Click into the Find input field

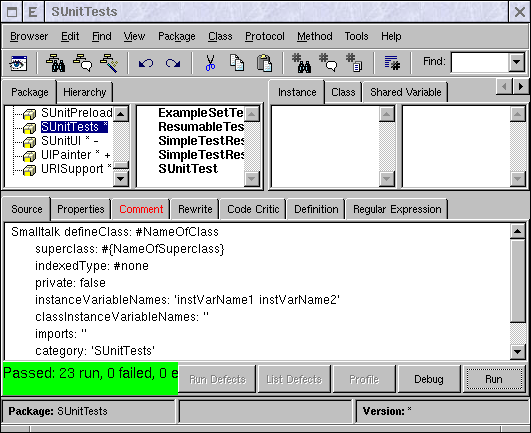[480, 62]
